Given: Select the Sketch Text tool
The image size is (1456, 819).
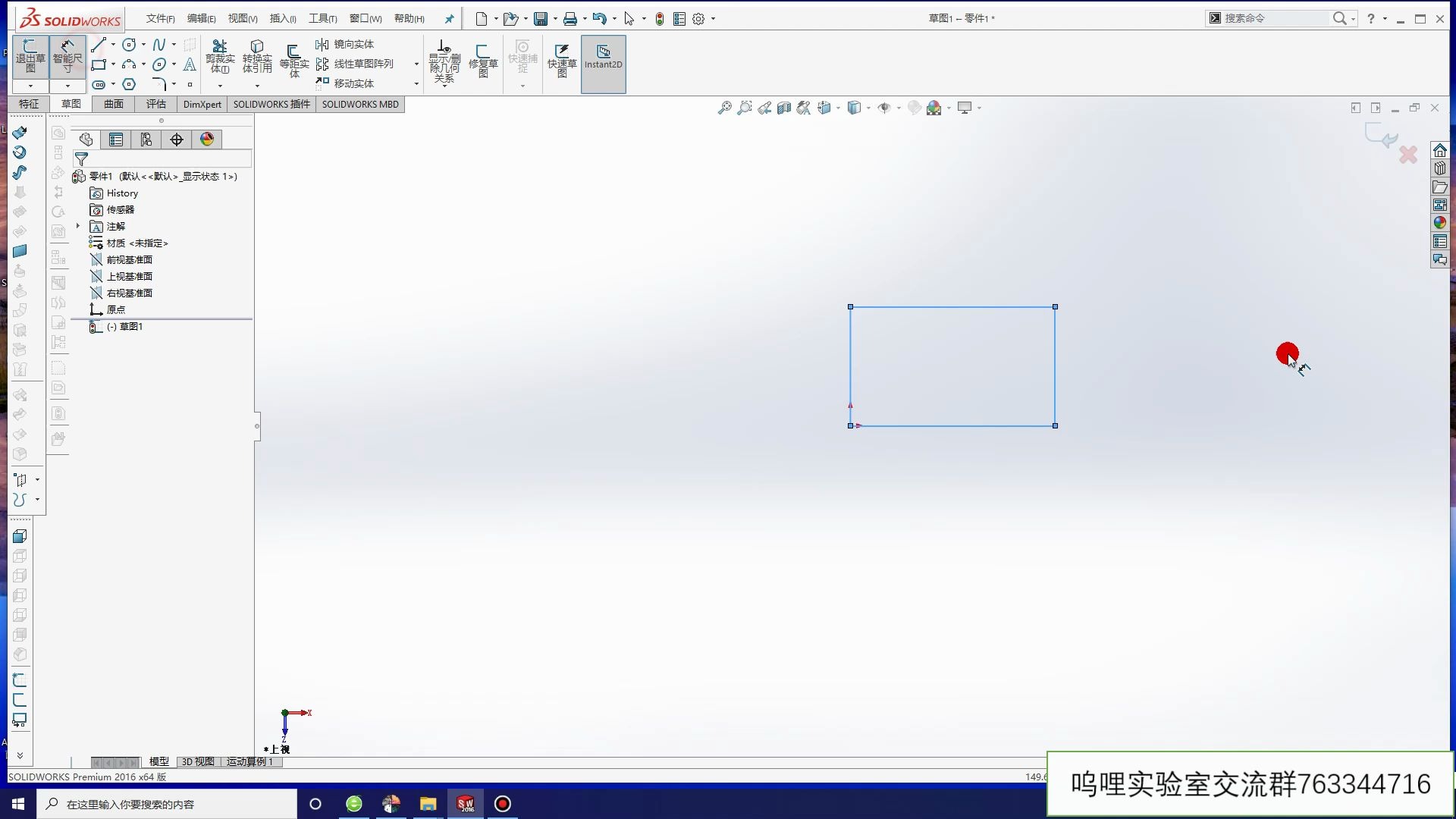Looking at the screenshot, I should [190, 64].
